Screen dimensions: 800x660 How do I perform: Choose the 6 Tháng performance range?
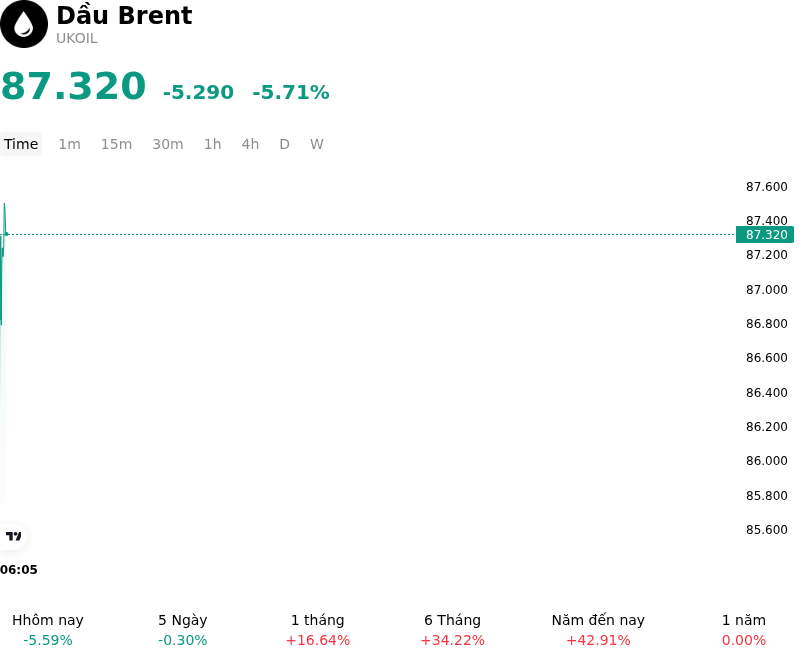[x=453, y=630]
